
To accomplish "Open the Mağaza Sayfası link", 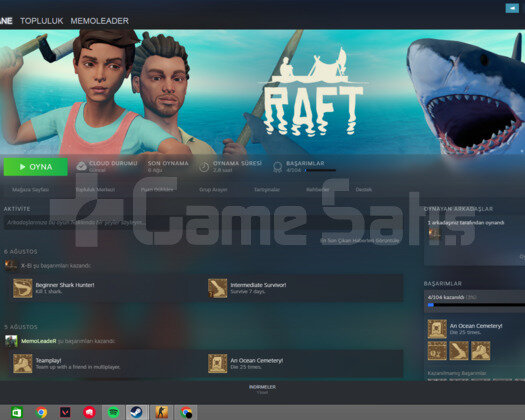I will [30, 190].
